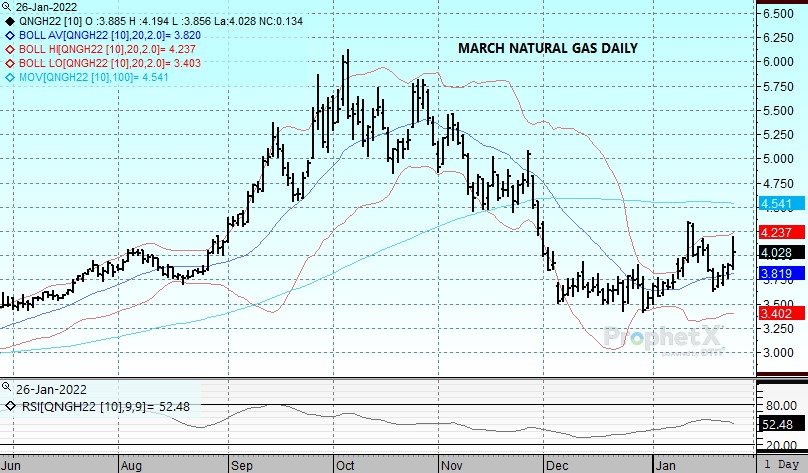808x473 pixels.
Task: Click the red diamond beside BOLL HI
Action: tap(10, 48)
